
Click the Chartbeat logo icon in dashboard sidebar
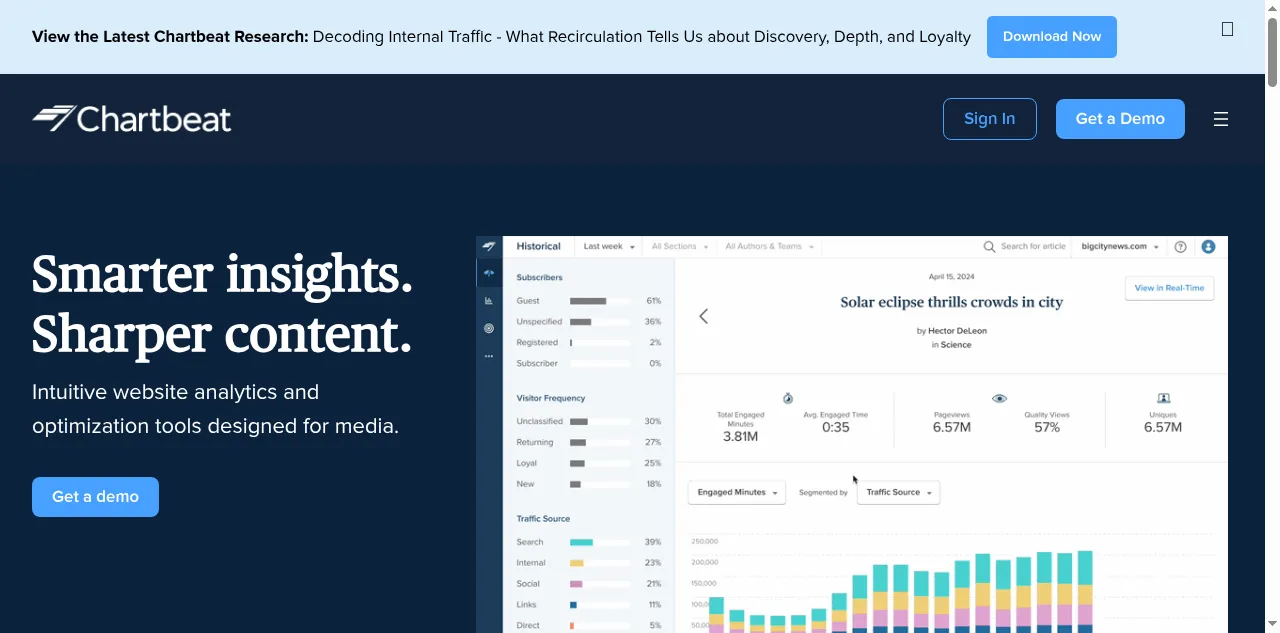(489, 246)
